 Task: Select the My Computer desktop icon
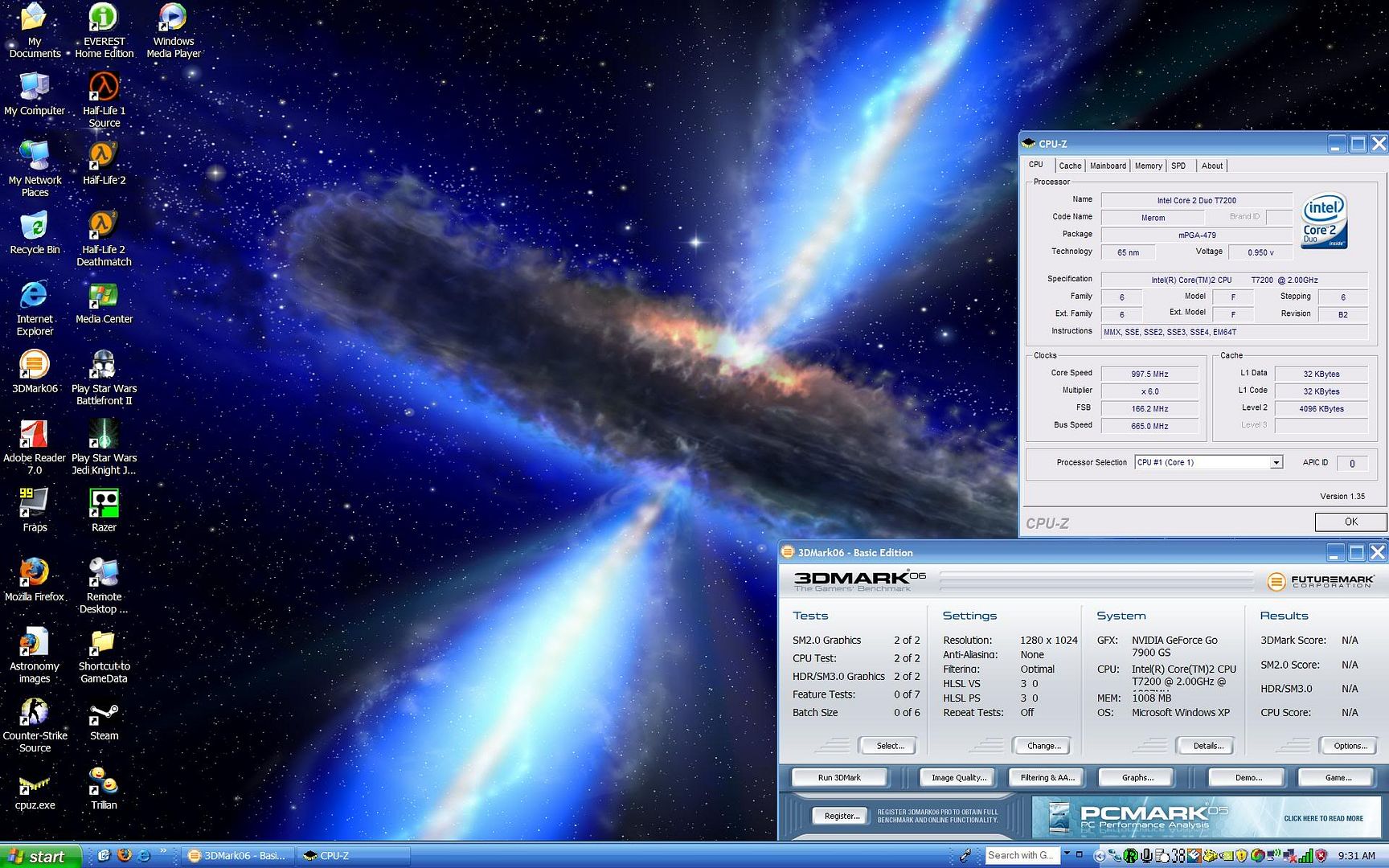[x=35, y=93]
